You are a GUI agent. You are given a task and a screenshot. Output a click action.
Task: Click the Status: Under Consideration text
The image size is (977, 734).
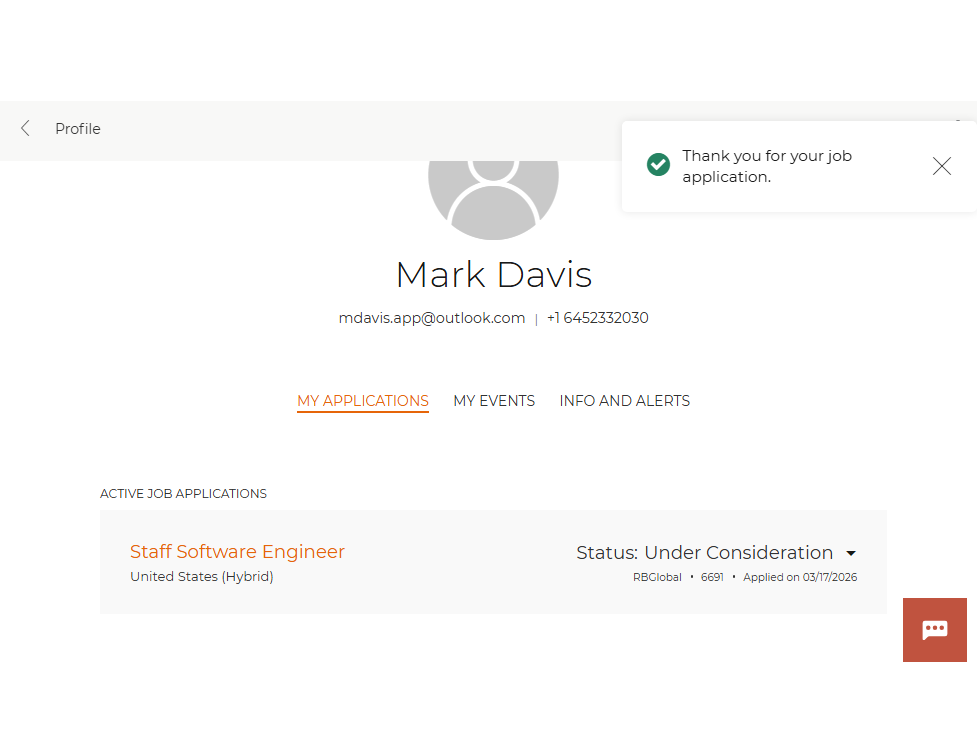(x=704, y=553)
